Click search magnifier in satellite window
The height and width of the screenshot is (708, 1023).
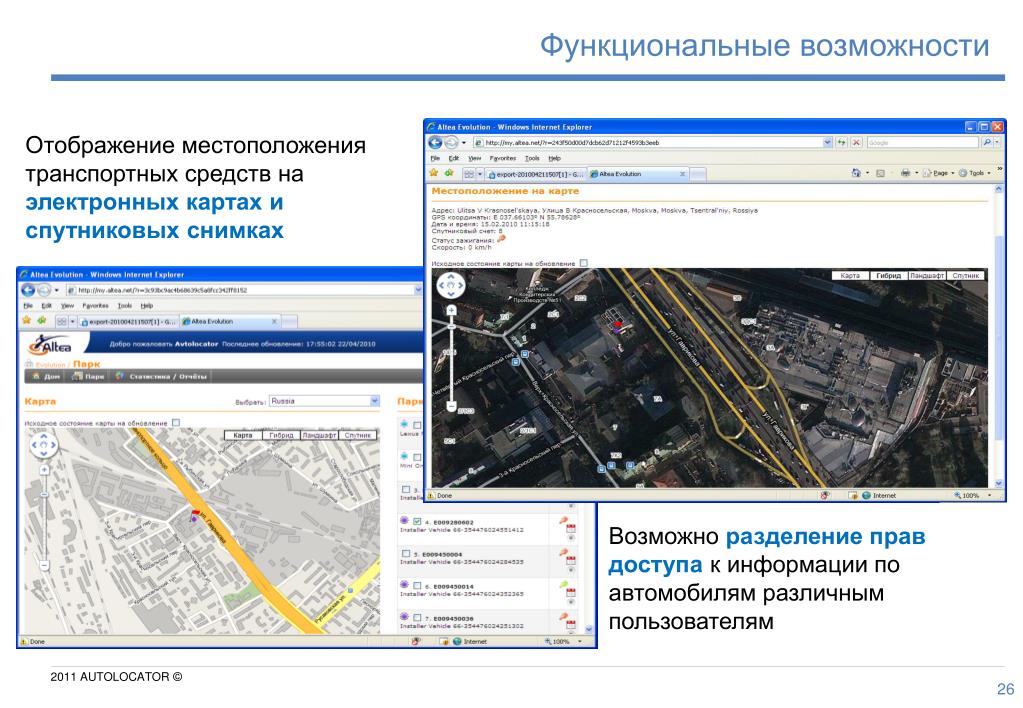(x=986, y=142)
